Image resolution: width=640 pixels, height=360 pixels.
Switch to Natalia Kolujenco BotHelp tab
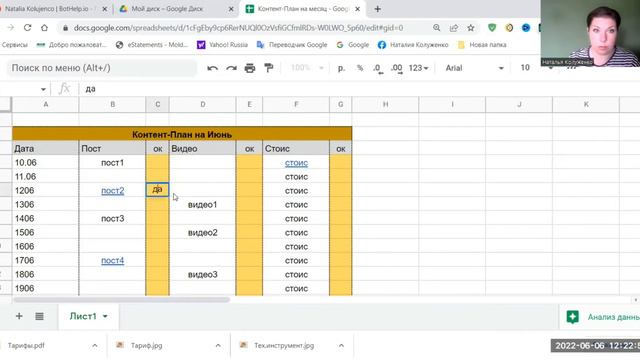tap(51, 9)
